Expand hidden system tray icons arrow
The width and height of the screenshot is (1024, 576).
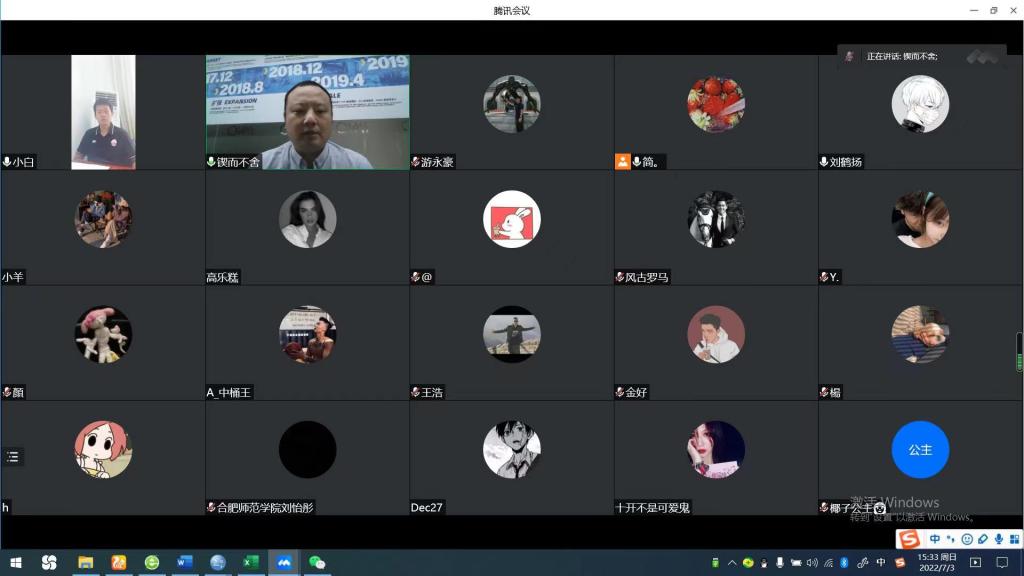pos(732,563)
